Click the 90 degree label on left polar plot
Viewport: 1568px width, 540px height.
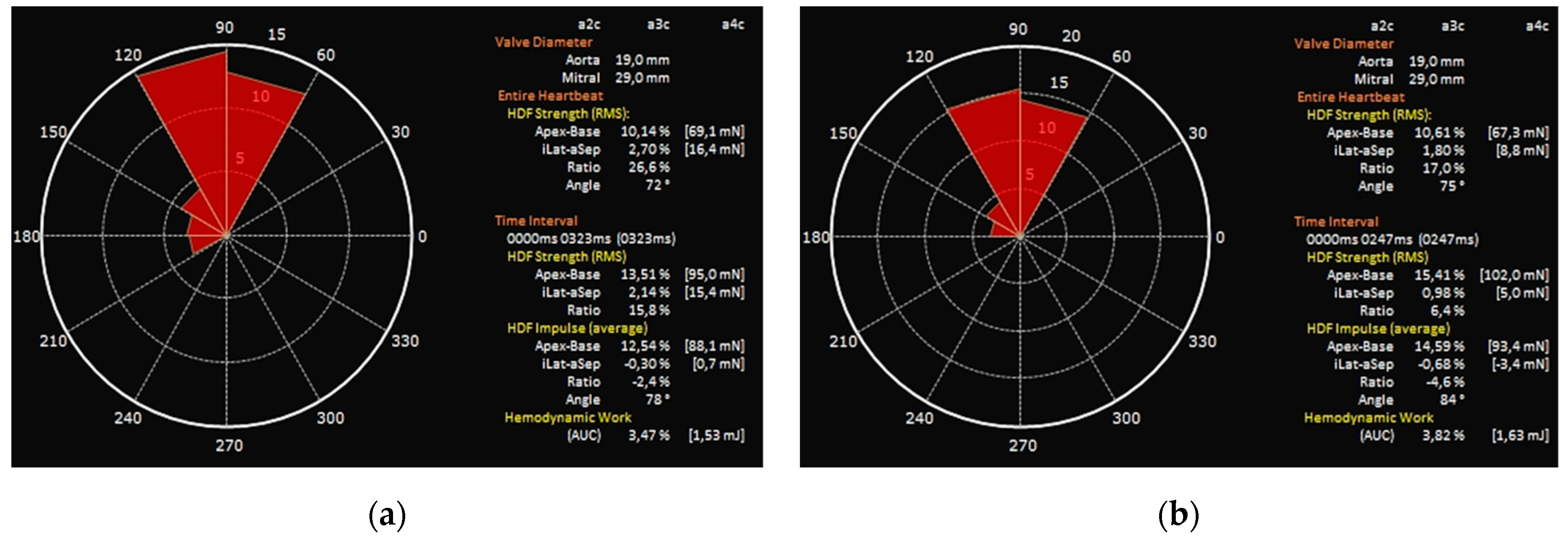pyautogui.click(x=224, y=27)
